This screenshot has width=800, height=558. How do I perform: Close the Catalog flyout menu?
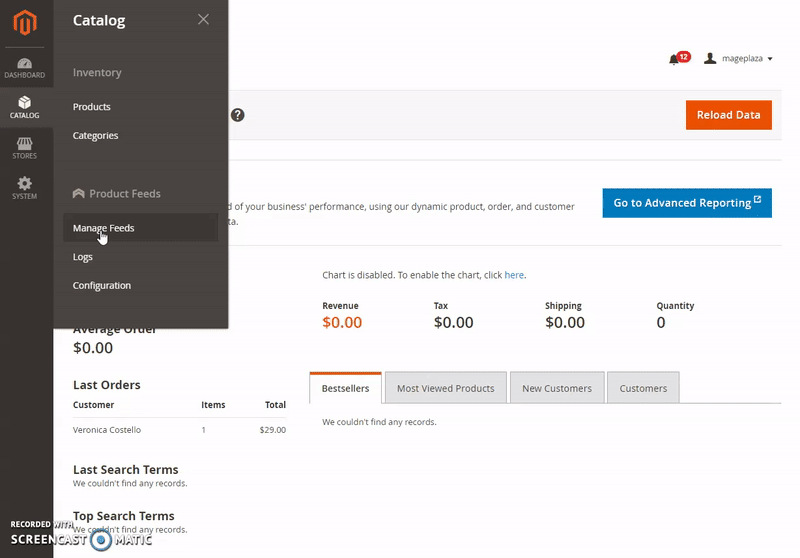(203, 19)
